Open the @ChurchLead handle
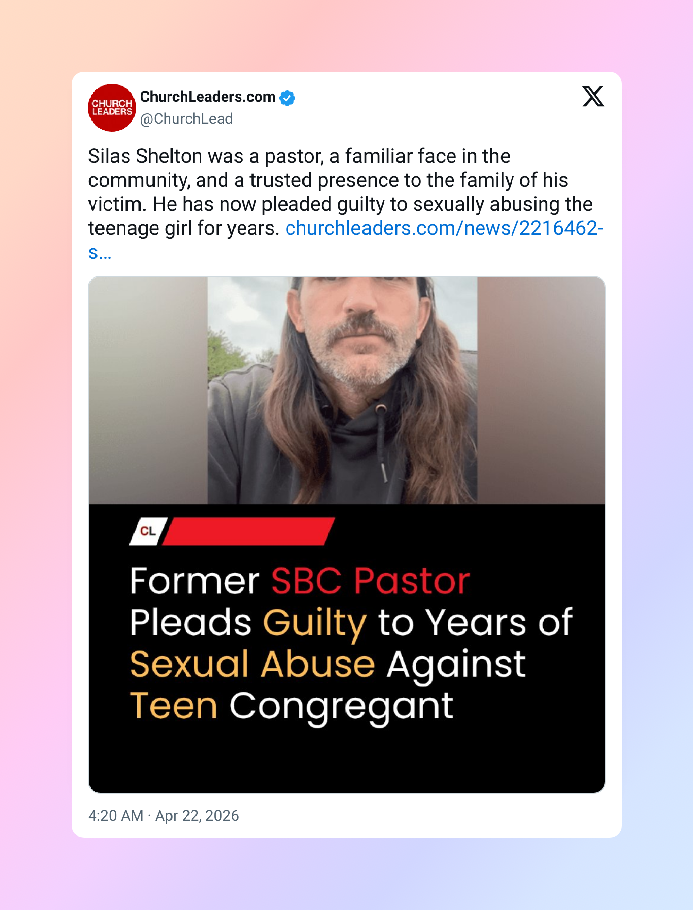 pos(187,119)
